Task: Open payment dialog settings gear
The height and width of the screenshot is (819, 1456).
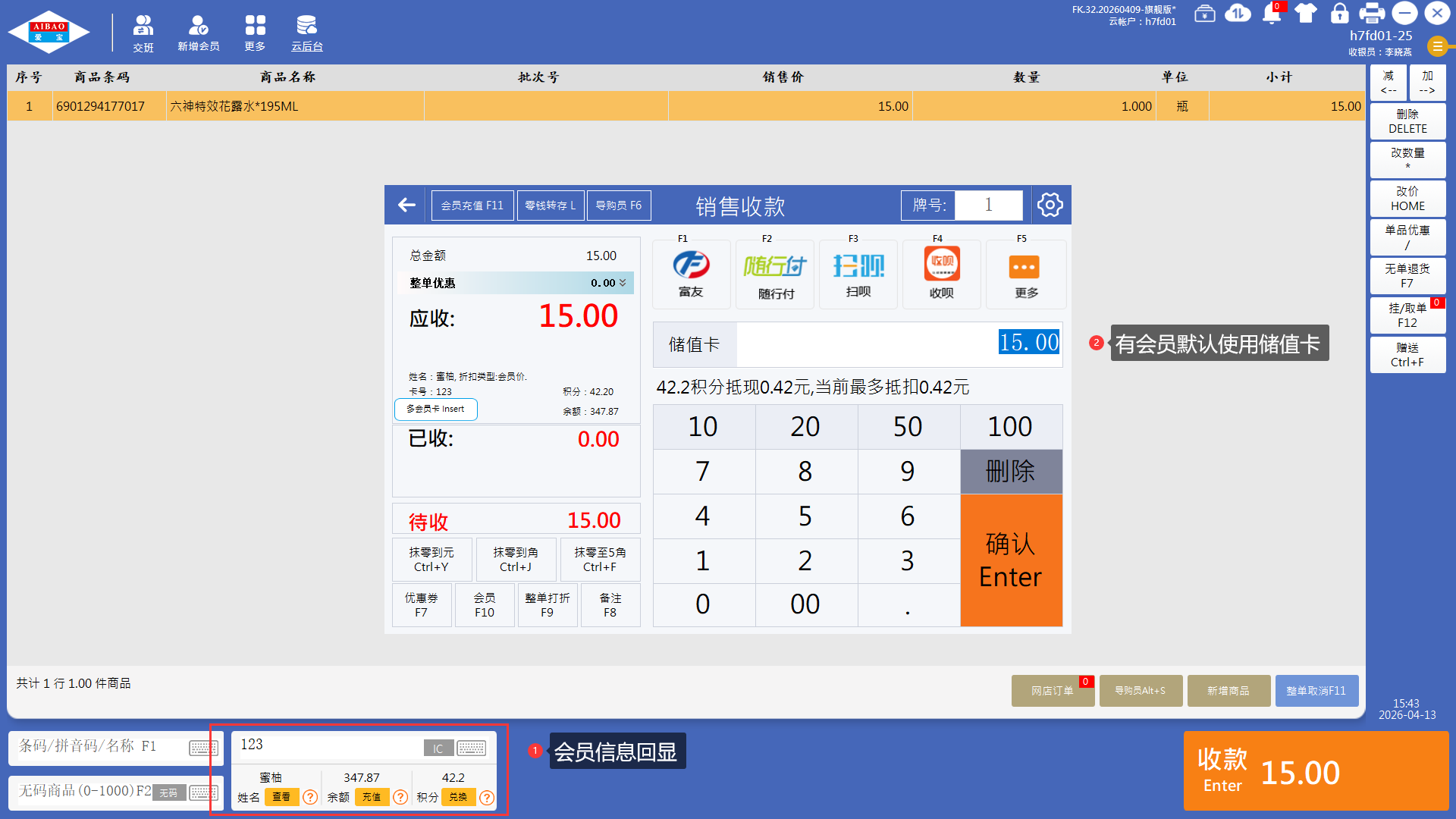Action: point(1050,205)
